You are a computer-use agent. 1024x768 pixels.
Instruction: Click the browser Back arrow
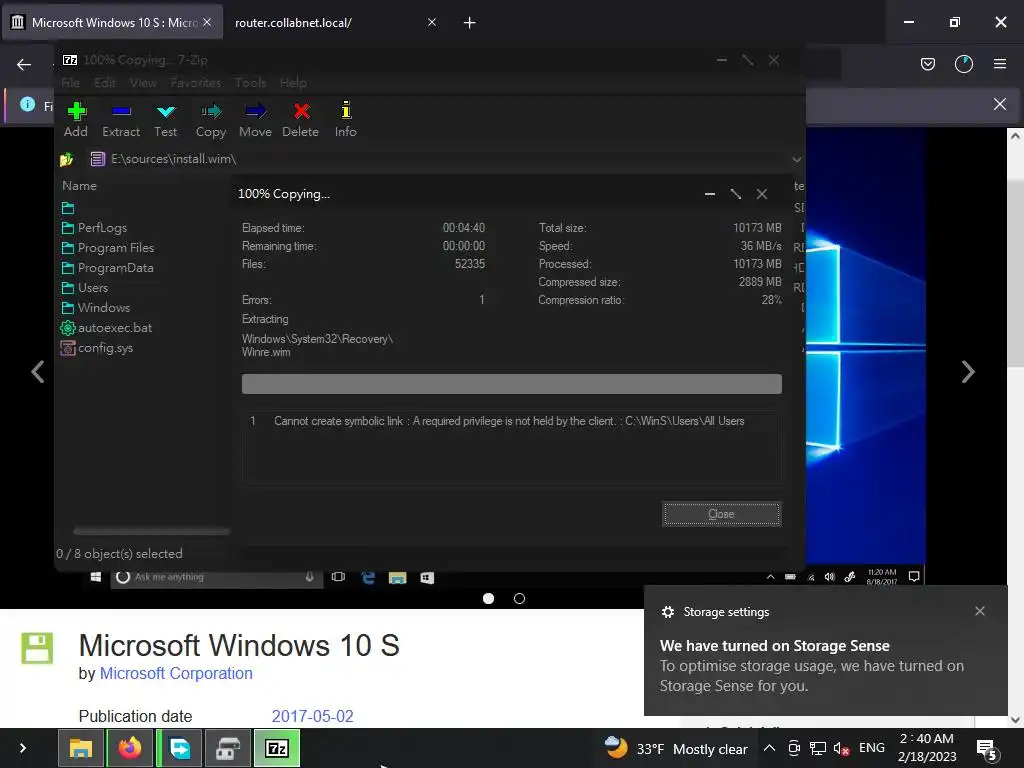(x=24, y=65)
